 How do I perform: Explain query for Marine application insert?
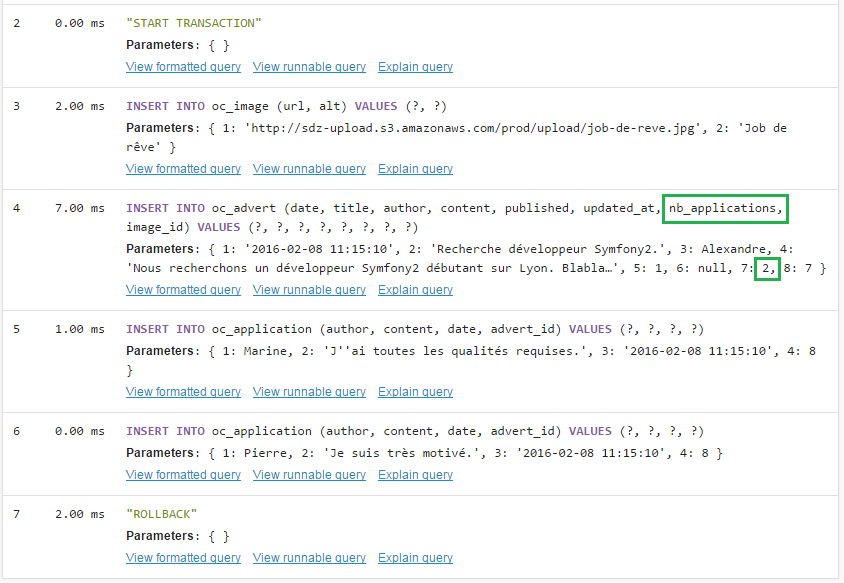coord(415,391)
